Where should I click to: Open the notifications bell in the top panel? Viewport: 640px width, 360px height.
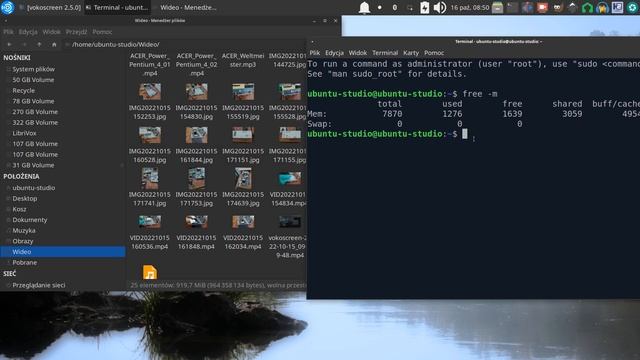click(364, 7)
